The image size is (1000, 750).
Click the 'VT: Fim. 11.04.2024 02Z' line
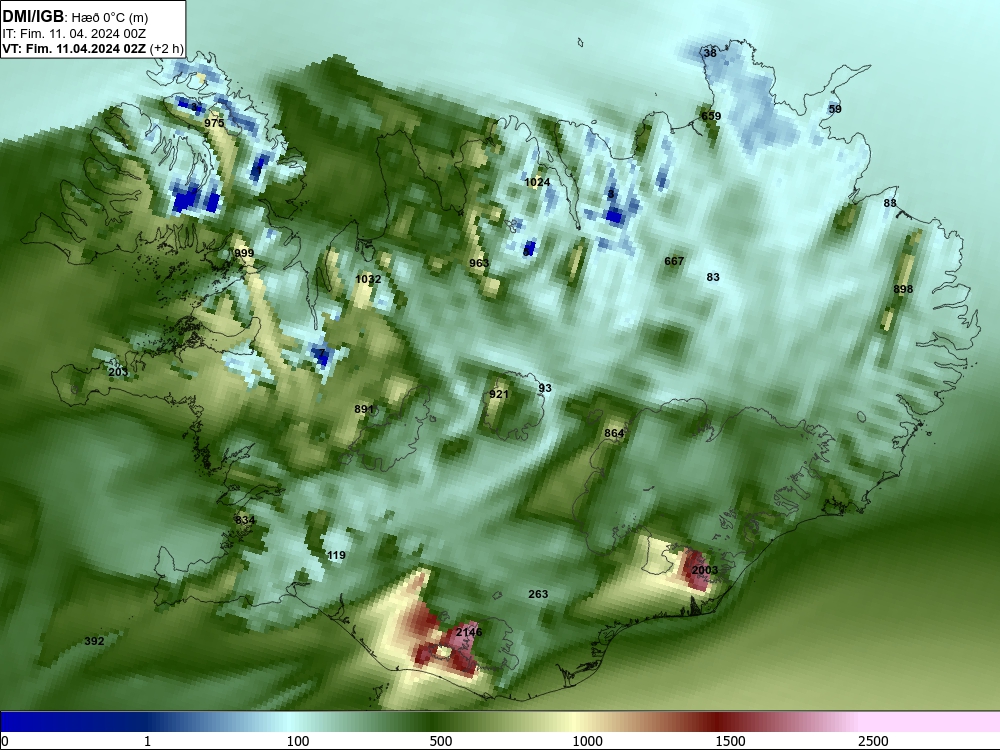point(73,48)
